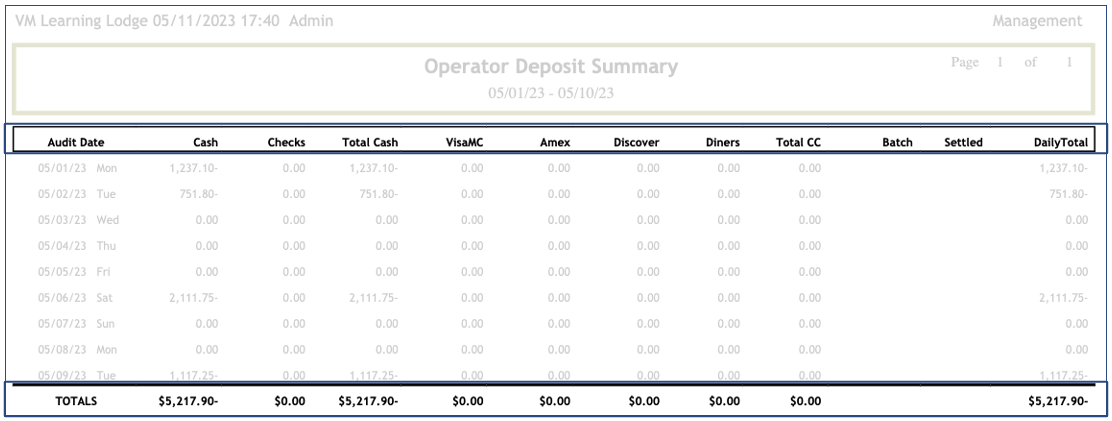Select the Diners column header
Image resolution: width=1112 pixels, height=421 pixels.
tap(722, 142)
